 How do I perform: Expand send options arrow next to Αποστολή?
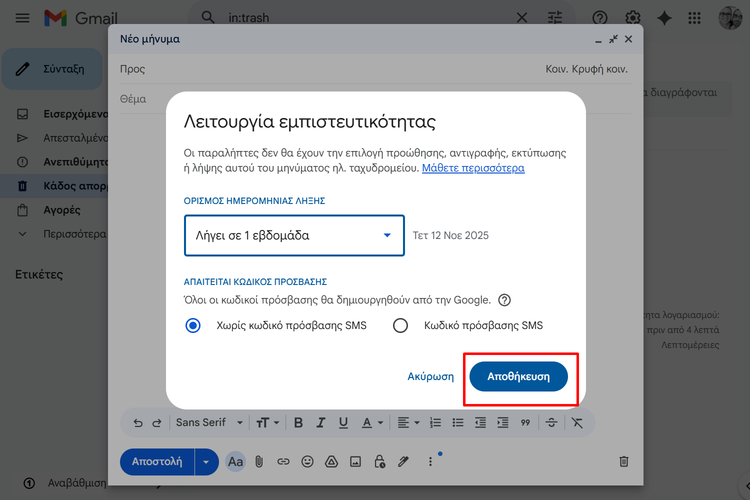point(206,462)
